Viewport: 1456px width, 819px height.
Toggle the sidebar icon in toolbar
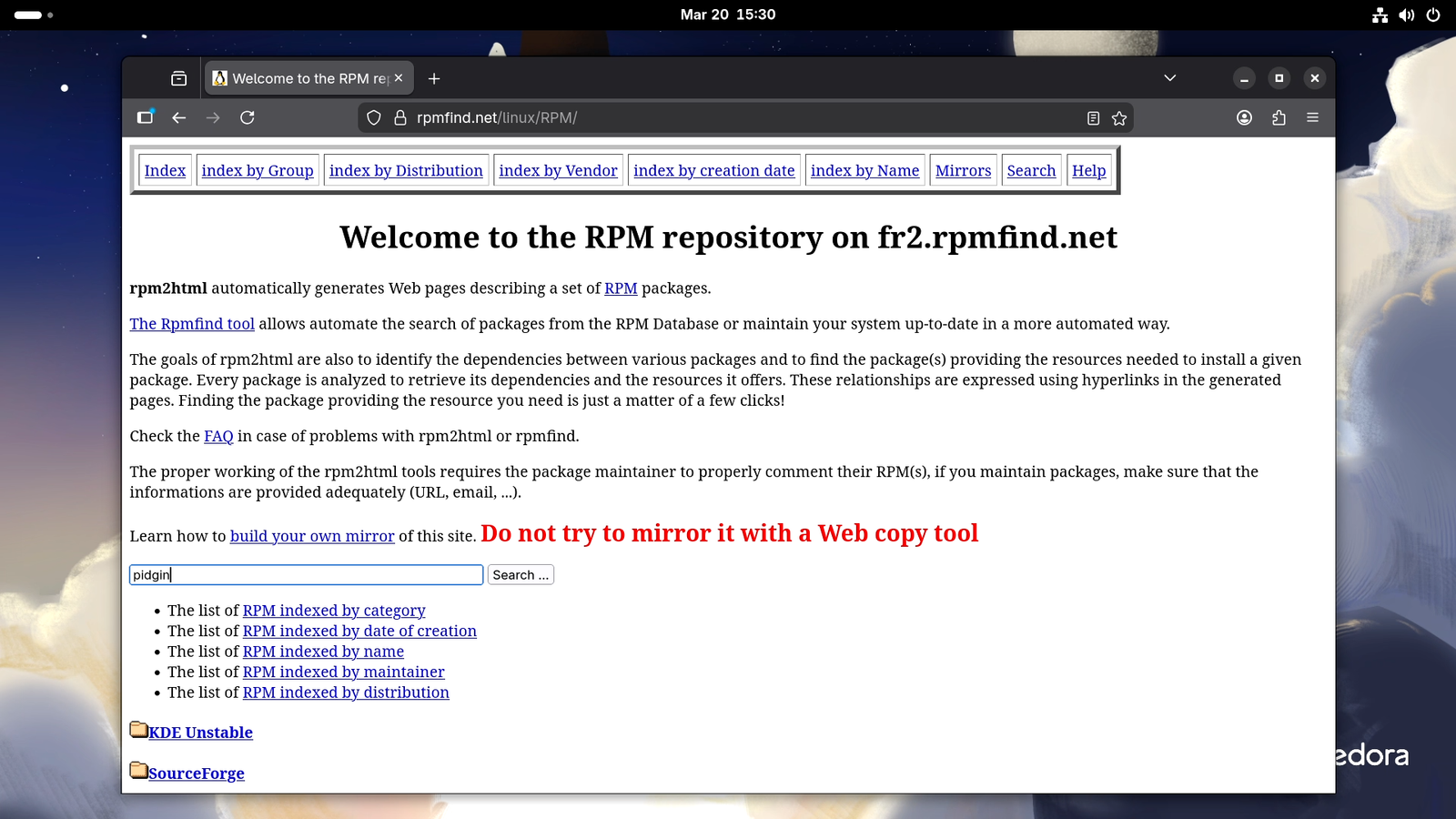(145, 117)
